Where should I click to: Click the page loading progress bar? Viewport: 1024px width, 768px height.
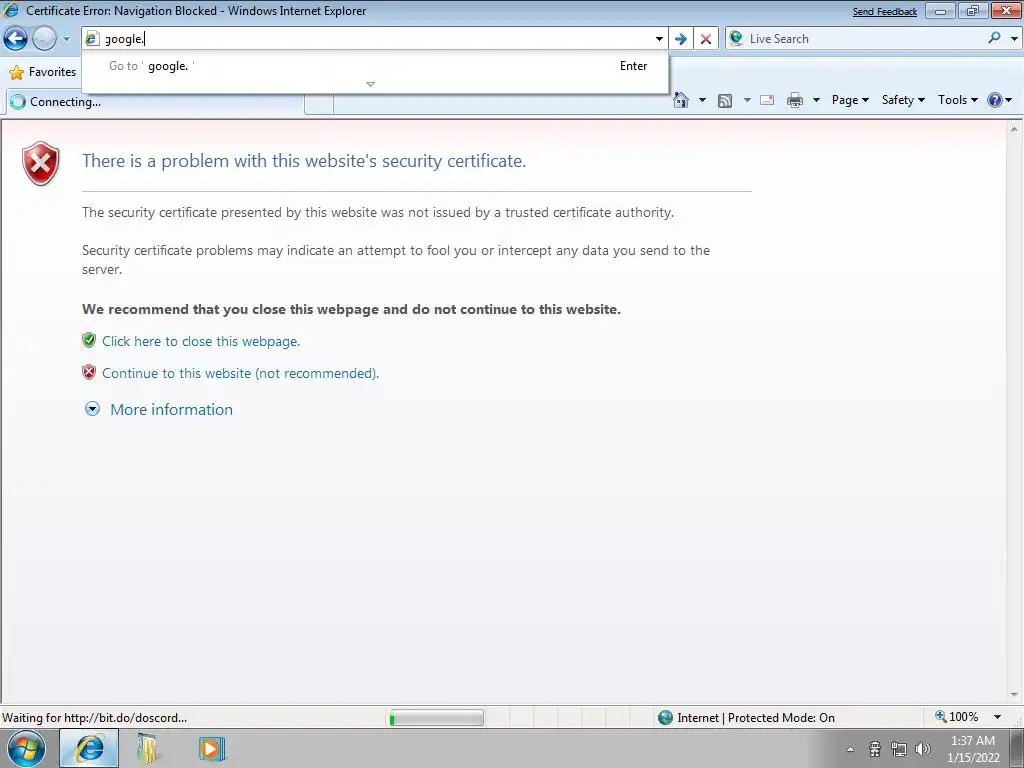(x=436, y=718)
